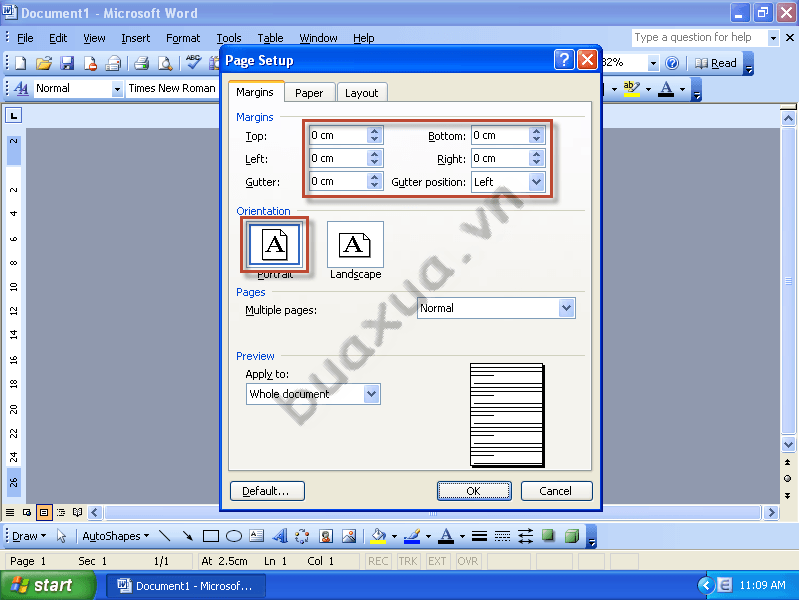The image size is (799, 600).
Task: Click the Styles and Formatting icon
Action: (x=21, y=88)
